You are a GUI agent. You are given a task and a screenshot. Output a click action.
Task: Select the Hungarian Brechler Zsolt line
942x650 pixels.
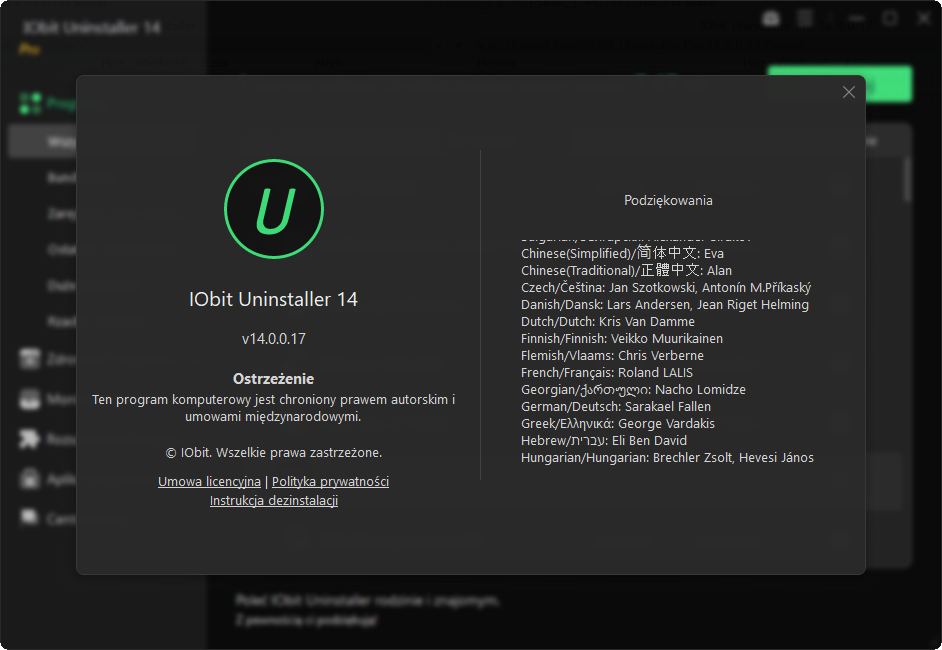667,457
